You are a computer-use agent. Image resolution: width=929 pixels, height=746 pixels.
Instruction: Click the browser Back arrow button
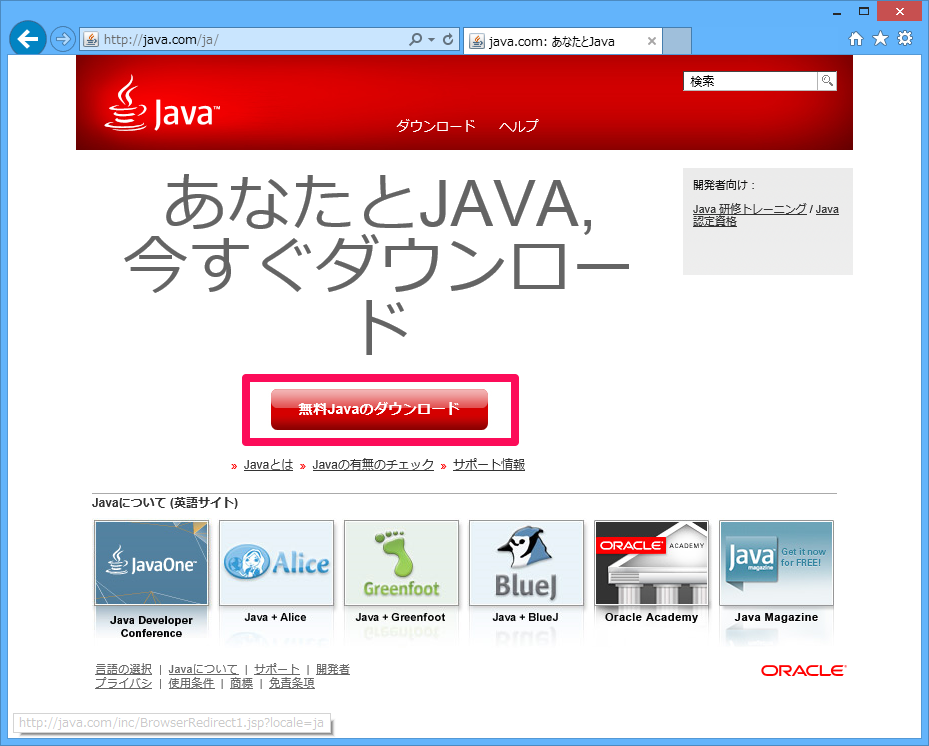(27, 40)
